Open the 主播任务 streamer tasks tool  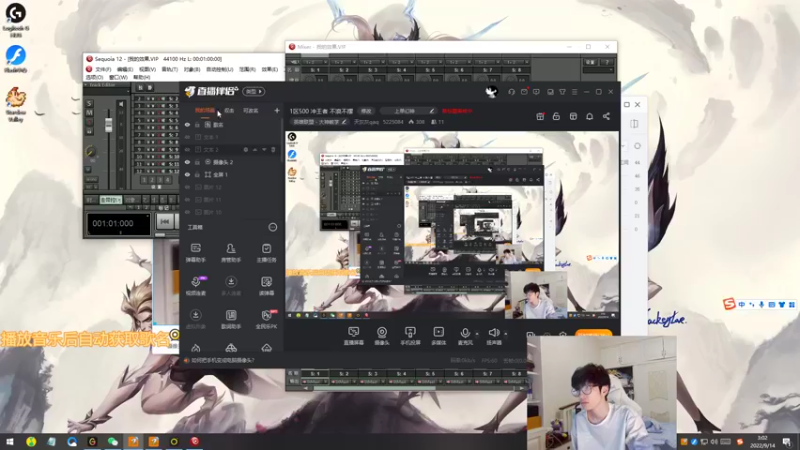pyautogui.click(x=266, y=253)
